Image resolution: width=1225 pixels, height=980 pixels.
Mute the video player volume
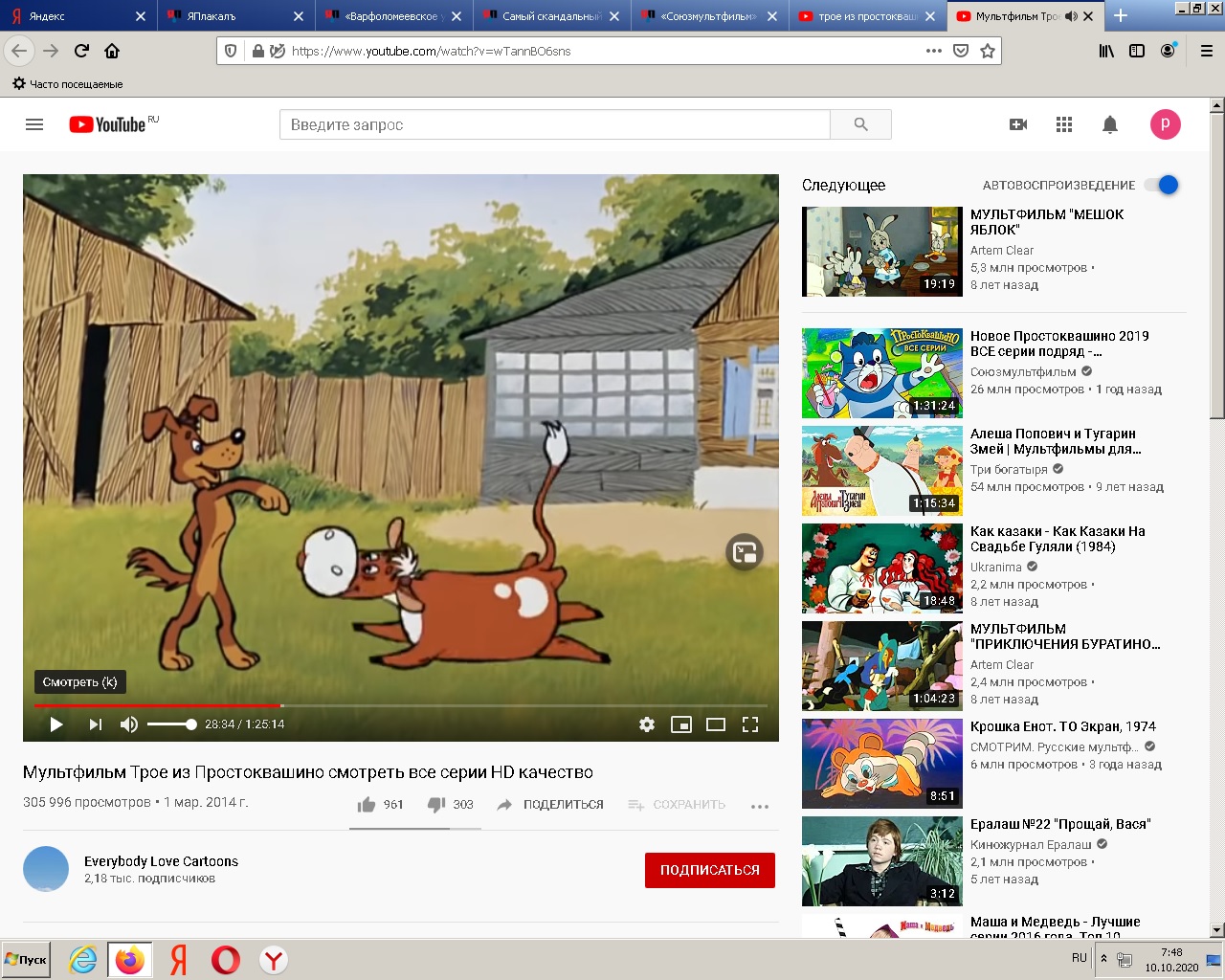[x=129, y=724]
